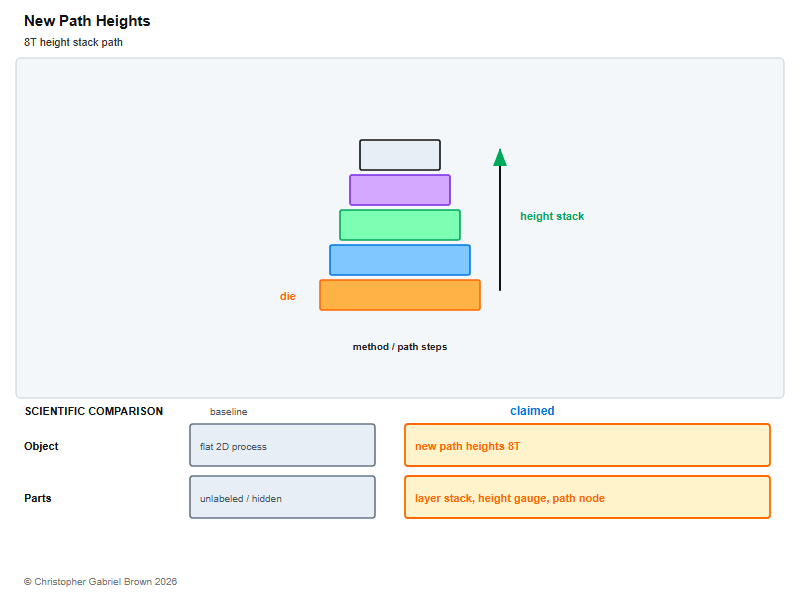Click the 'New Path Heights' title
Screen dimensions: 800x600
coord(87,21)
